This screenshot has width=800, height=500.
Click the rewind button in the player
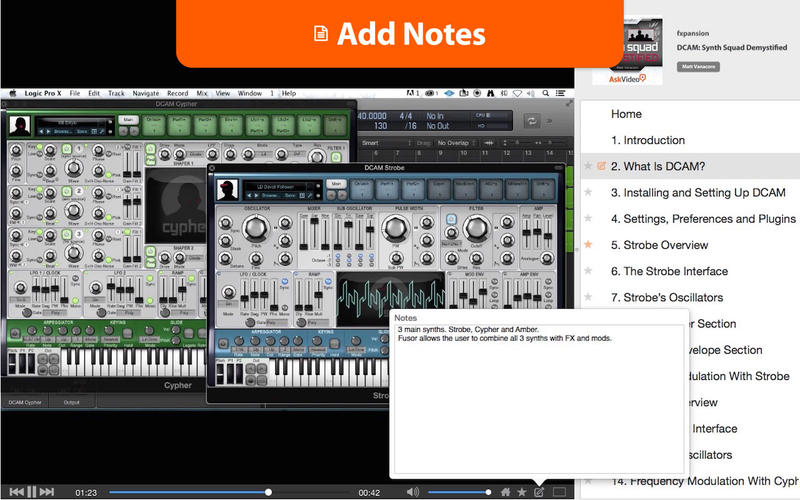coord(14,491)
